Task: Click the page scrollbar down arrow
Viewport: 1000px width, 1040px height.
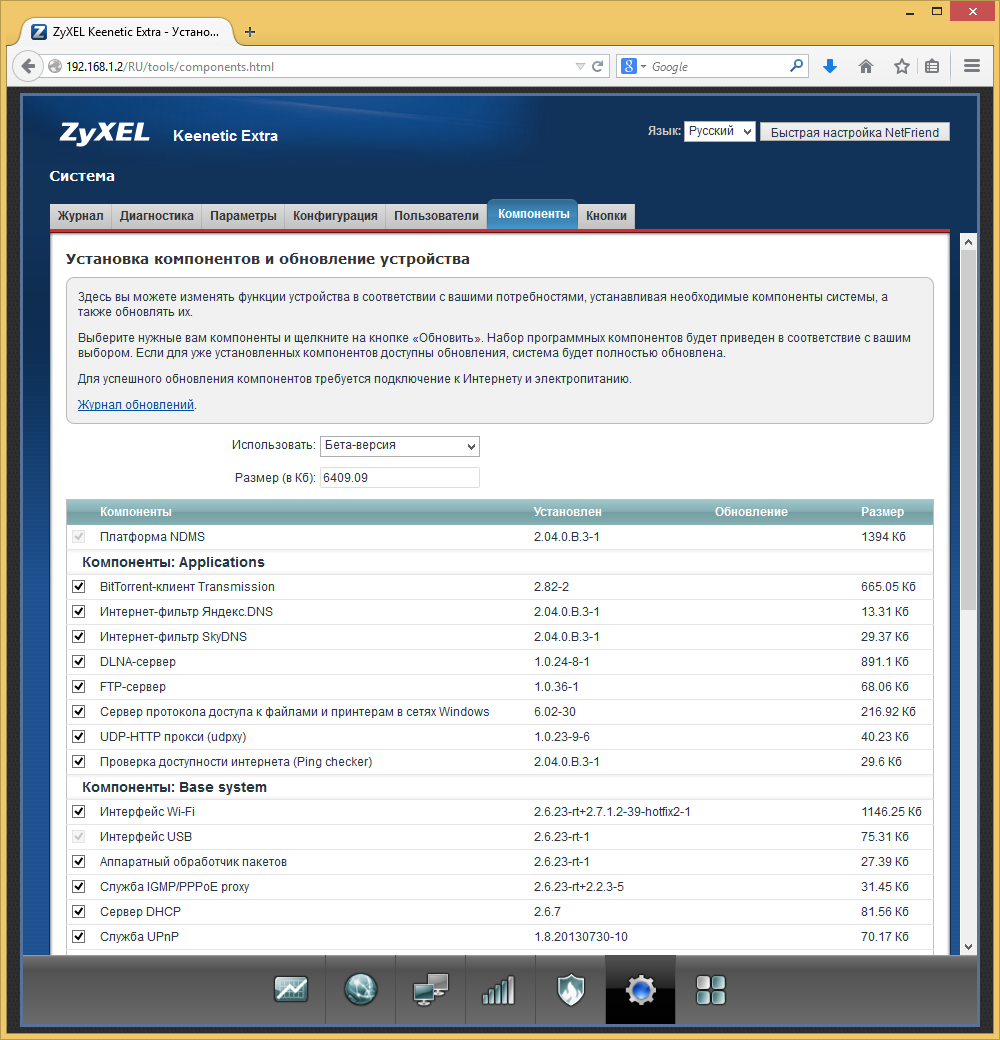Action: tap(969, 946)
